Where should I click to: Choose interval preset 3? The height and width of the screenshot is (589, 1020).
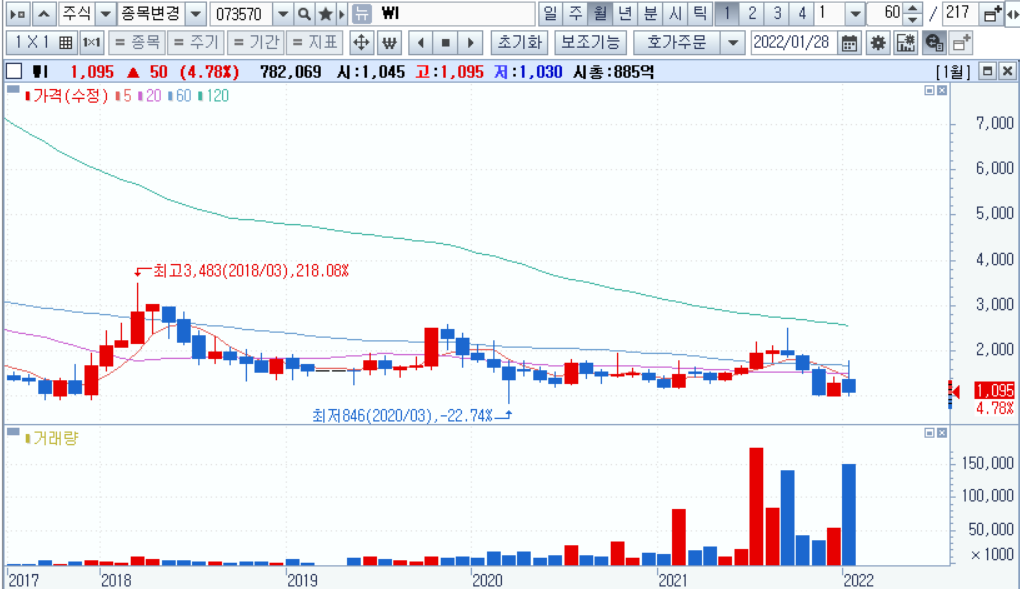coord(777,14)
